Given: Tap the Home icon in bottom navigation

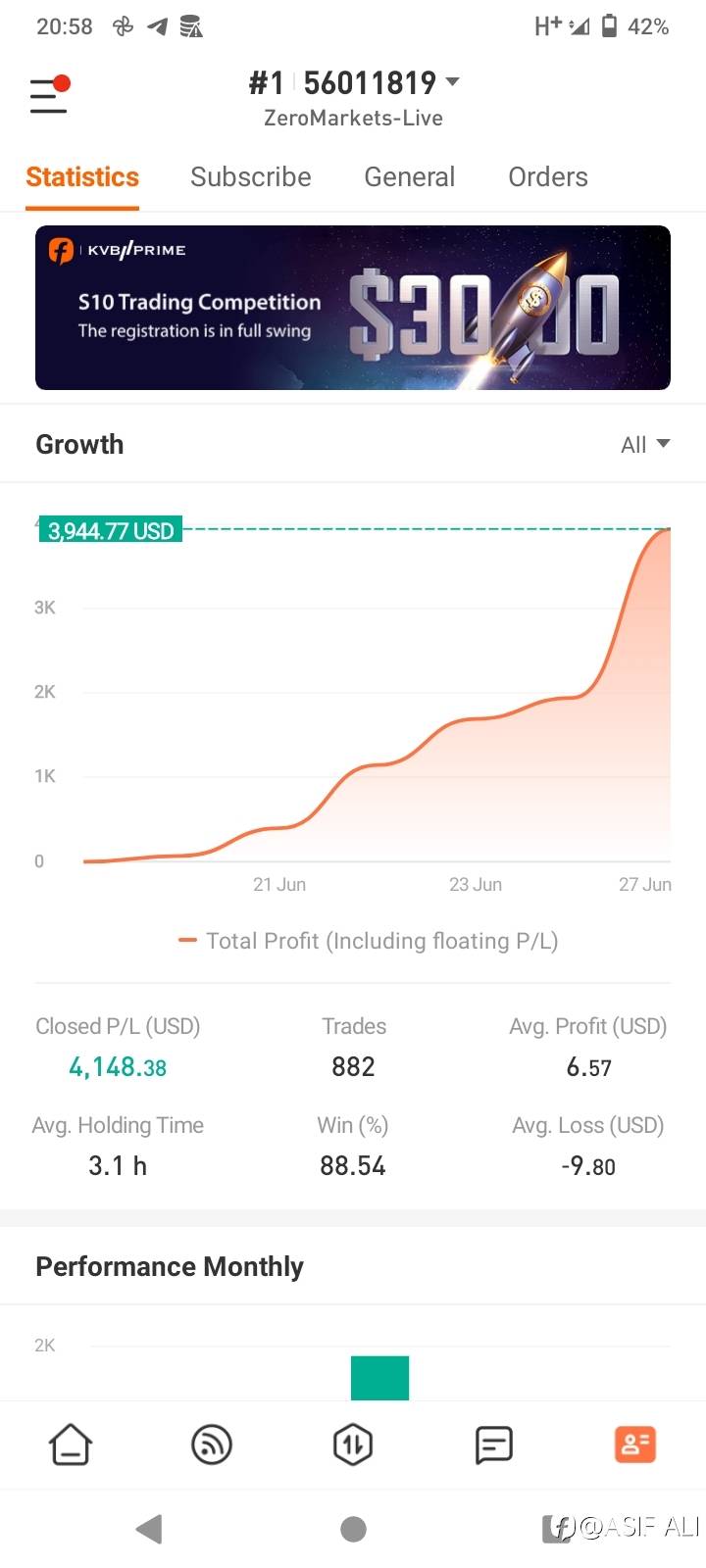Looking at the screenshot, I should [x=71, y=1445].
